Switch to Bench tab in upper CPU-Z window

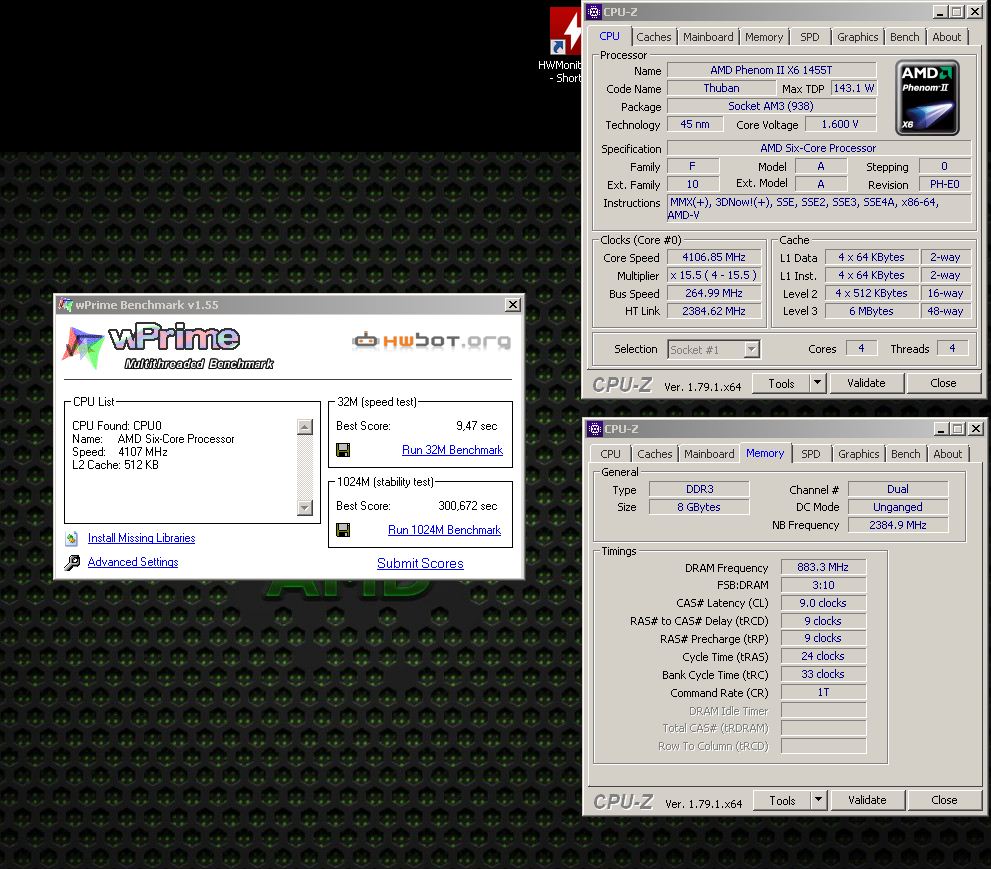pyautogui.click(x=904, y=37)
